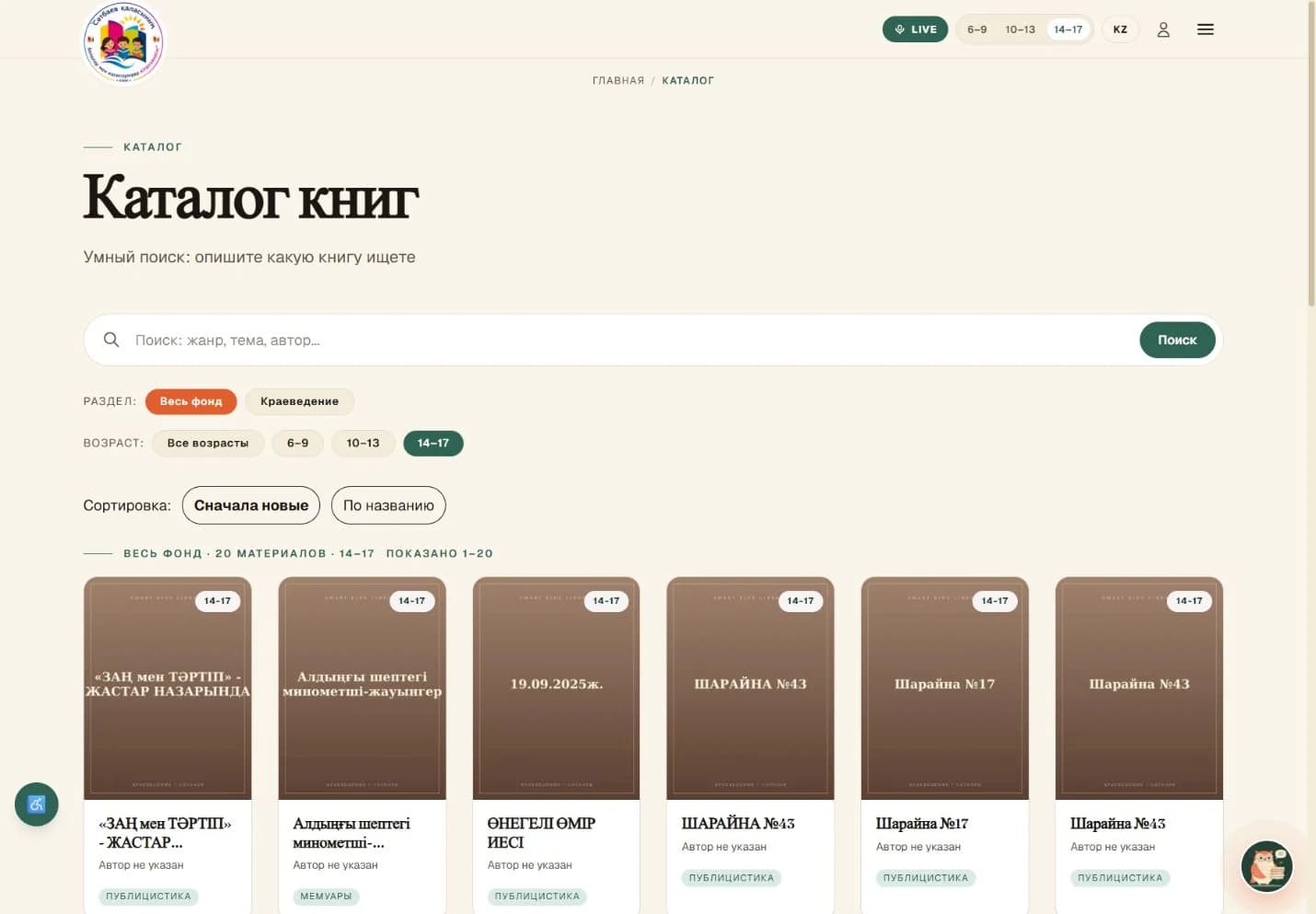Sort by Сначала новые
The image size is (1316, 914).
coord(251,505)
